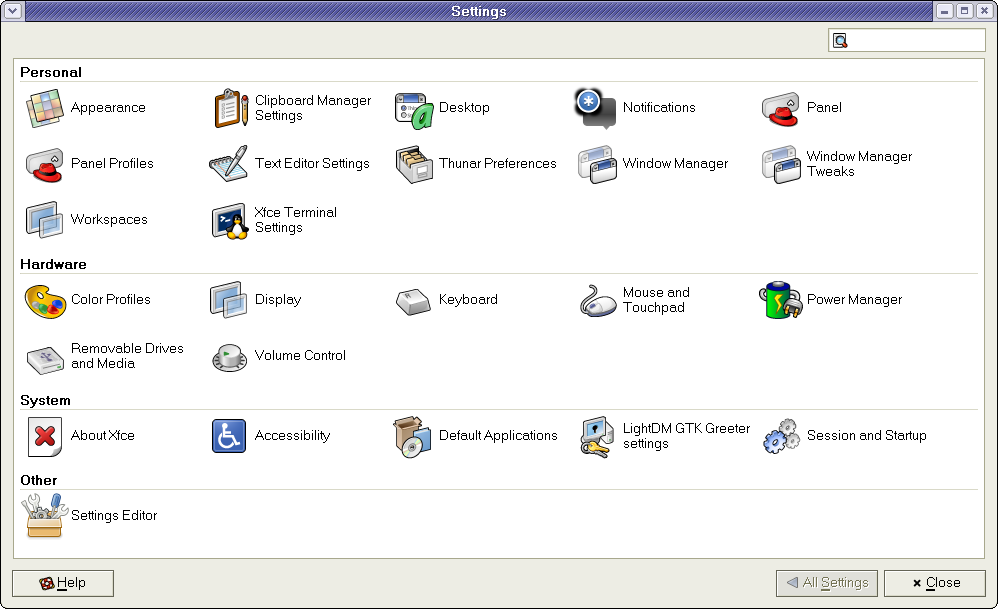This screenshot has height=609, width=998.
Task: Open Window Manager Tweaks
Action: coord(780,164)
